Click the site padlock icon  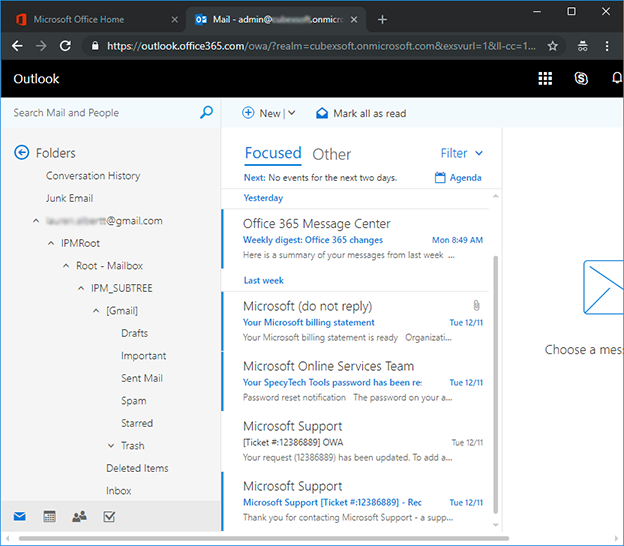coord(95,46)
